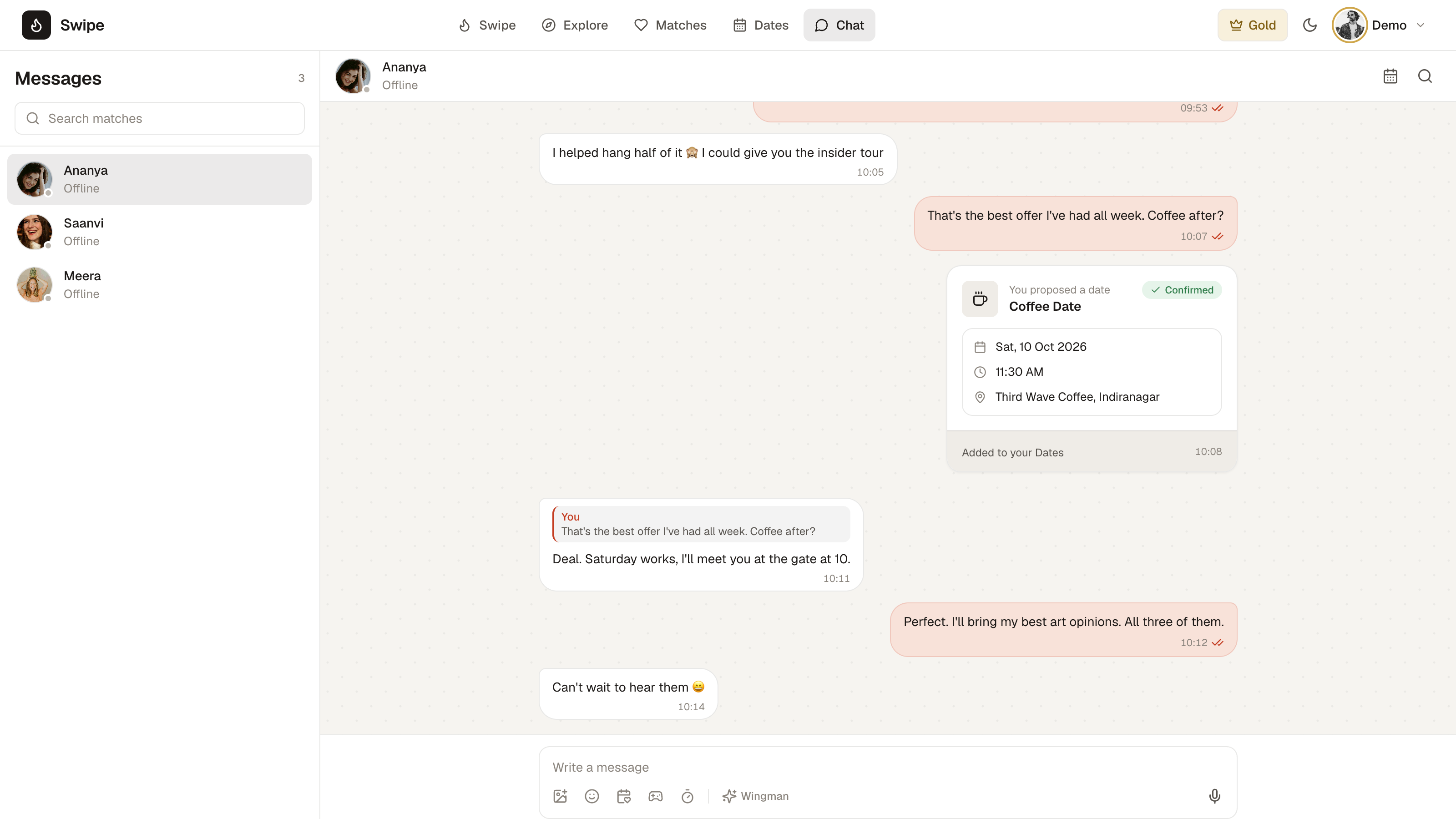Go to the Explore tab
Screen dimensions: 1456x819
(574, 25)
